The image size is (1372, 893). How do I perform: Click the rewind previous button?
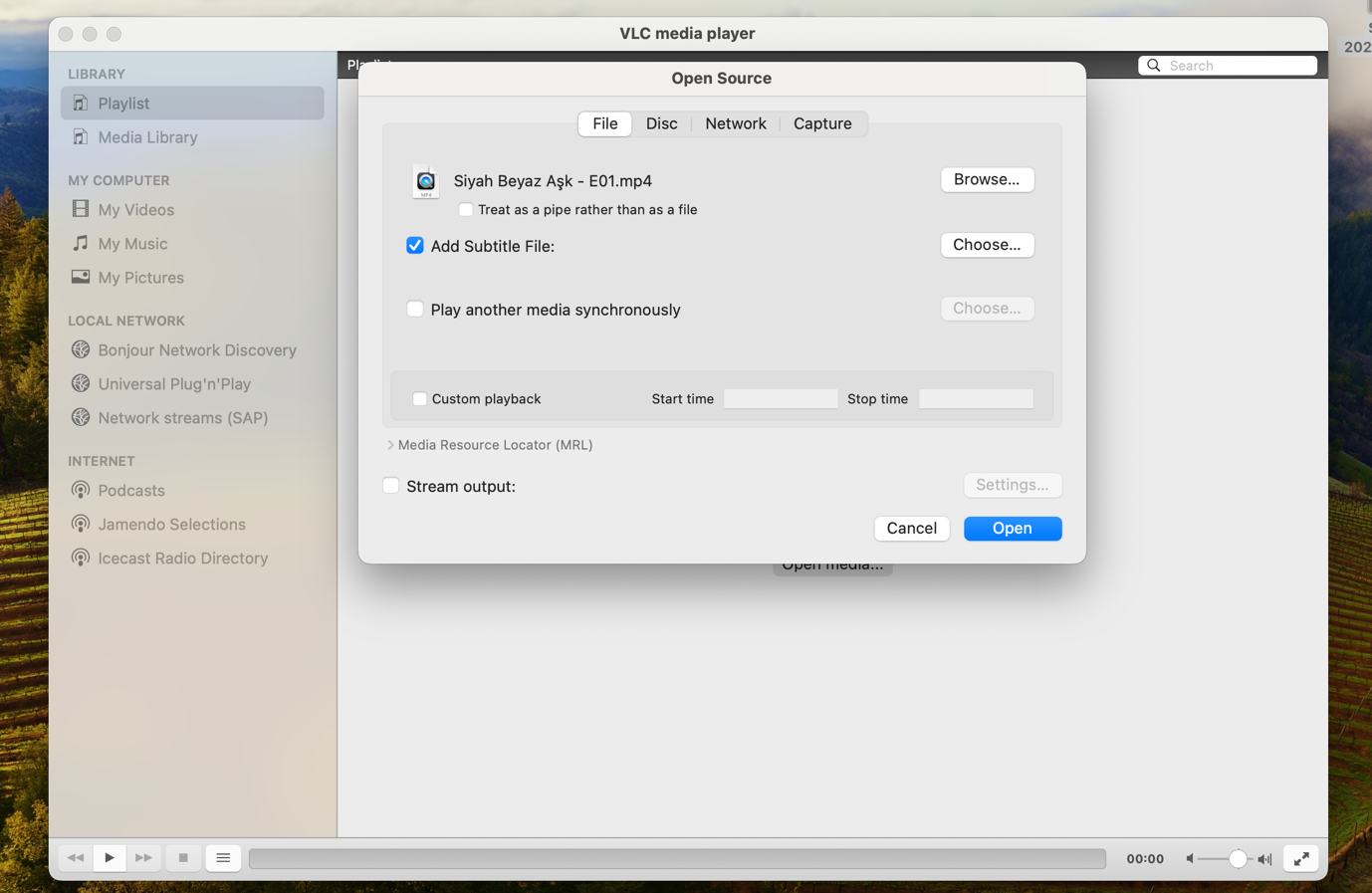[x=76, y=858]
